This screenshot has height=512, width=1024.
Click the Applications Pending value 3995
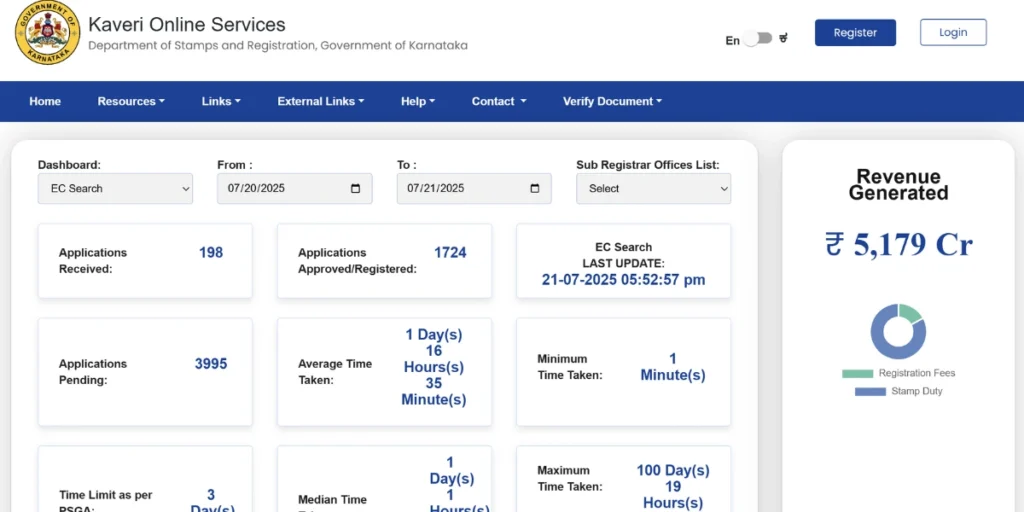211,364
